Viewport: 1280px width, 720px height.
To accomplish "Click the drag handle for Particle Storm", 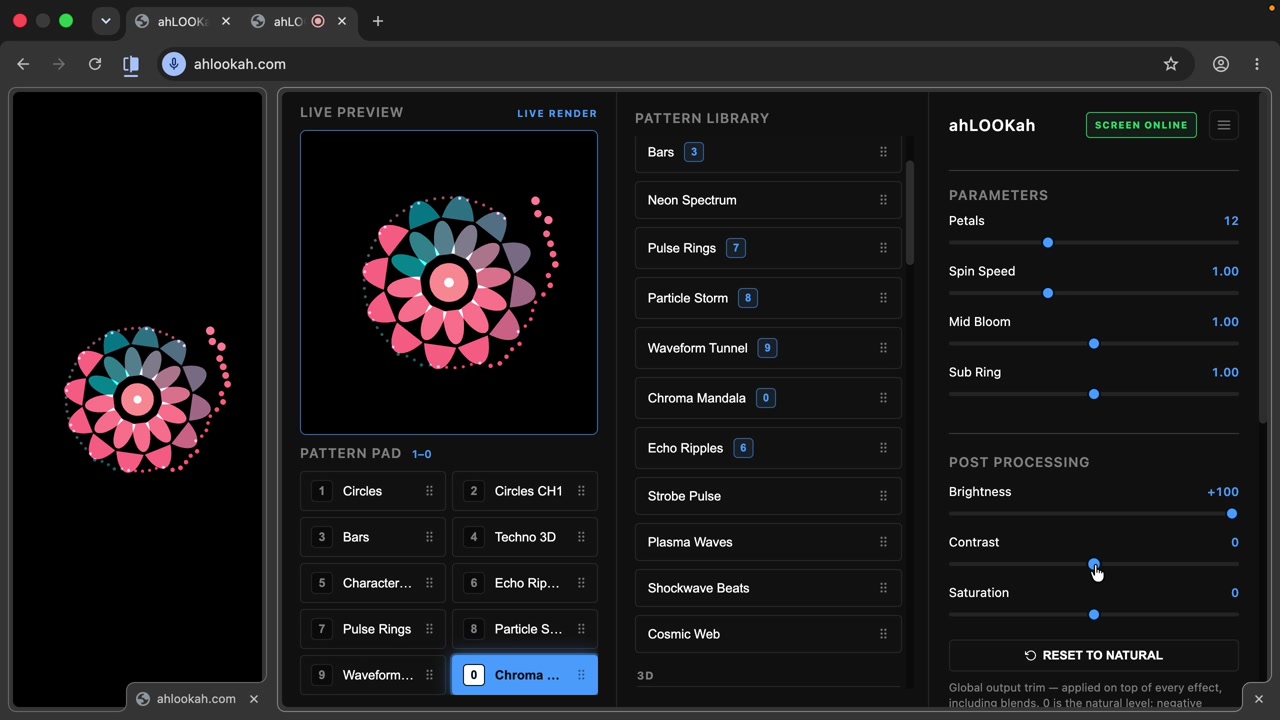I will coord(883,298).
